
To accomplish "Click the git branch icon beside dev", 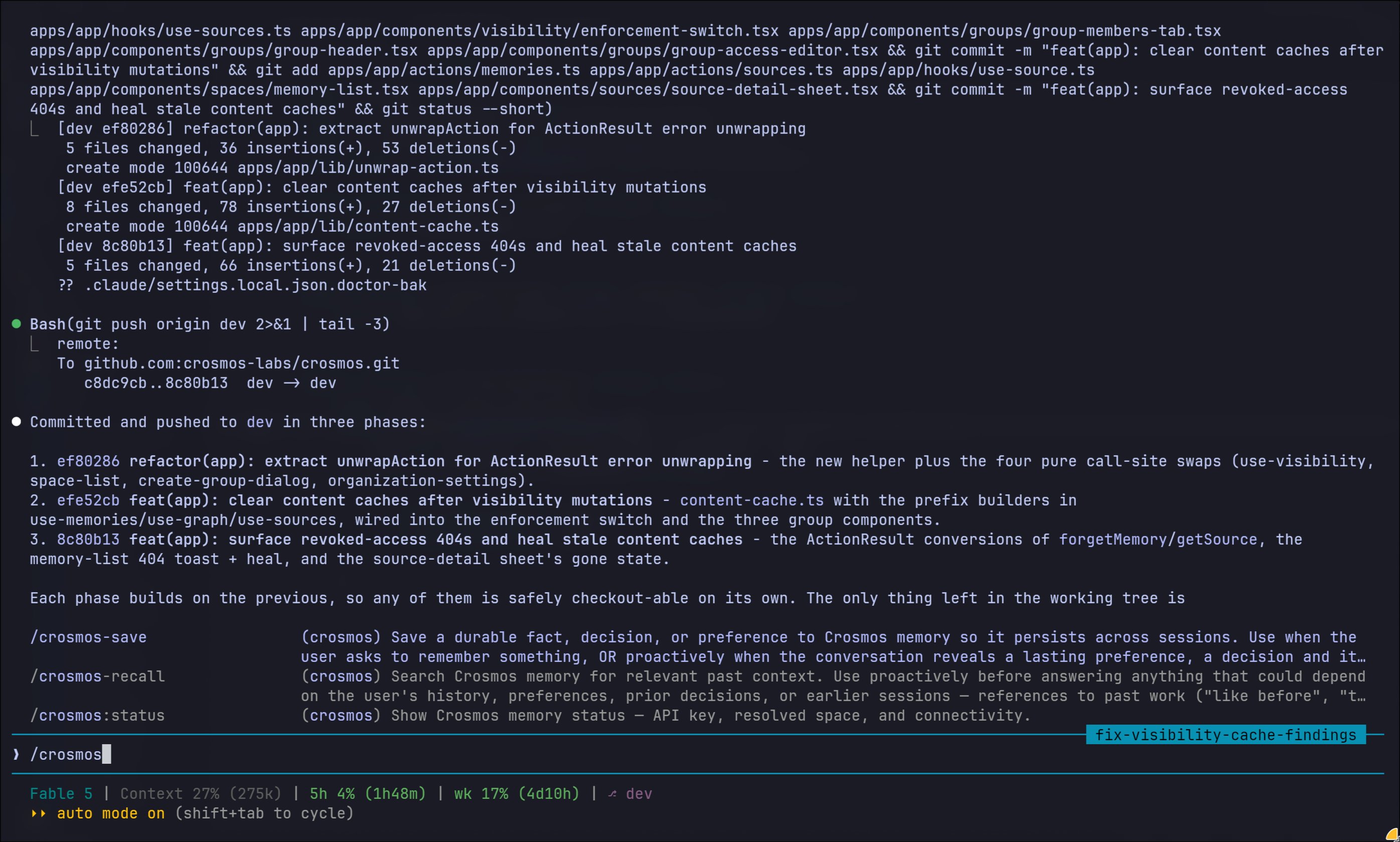I will [613, 794].
